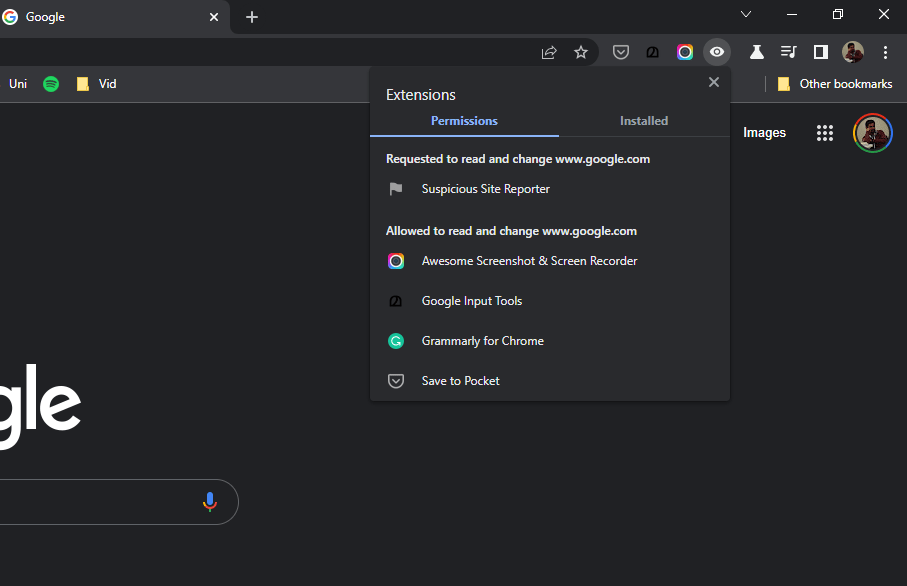The width and height of the screenshot is (907, 586).
Task: Open the media controls toolbar icon
Action: [x=788, y=53]
